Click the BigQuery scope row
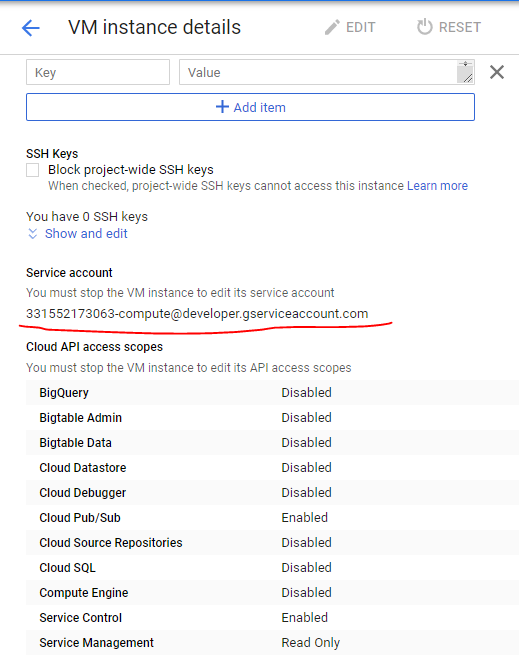Image resolution: width=519 pixels, height=660 pixels. [x=272, y=392]
